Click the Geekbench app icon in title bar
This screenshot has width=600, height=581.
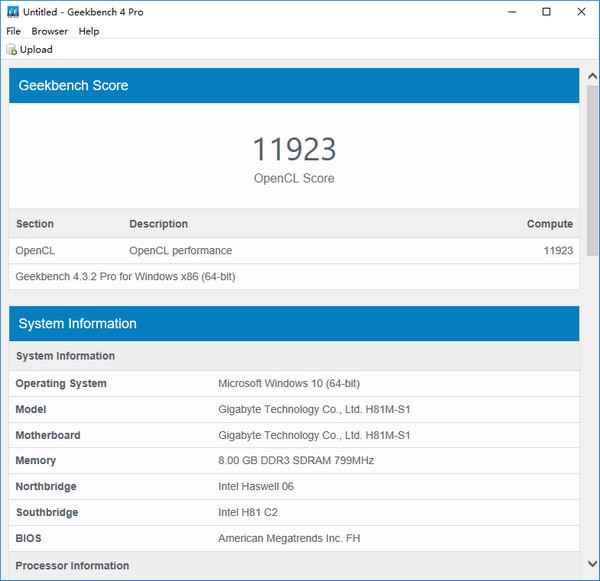click(13, 12)
